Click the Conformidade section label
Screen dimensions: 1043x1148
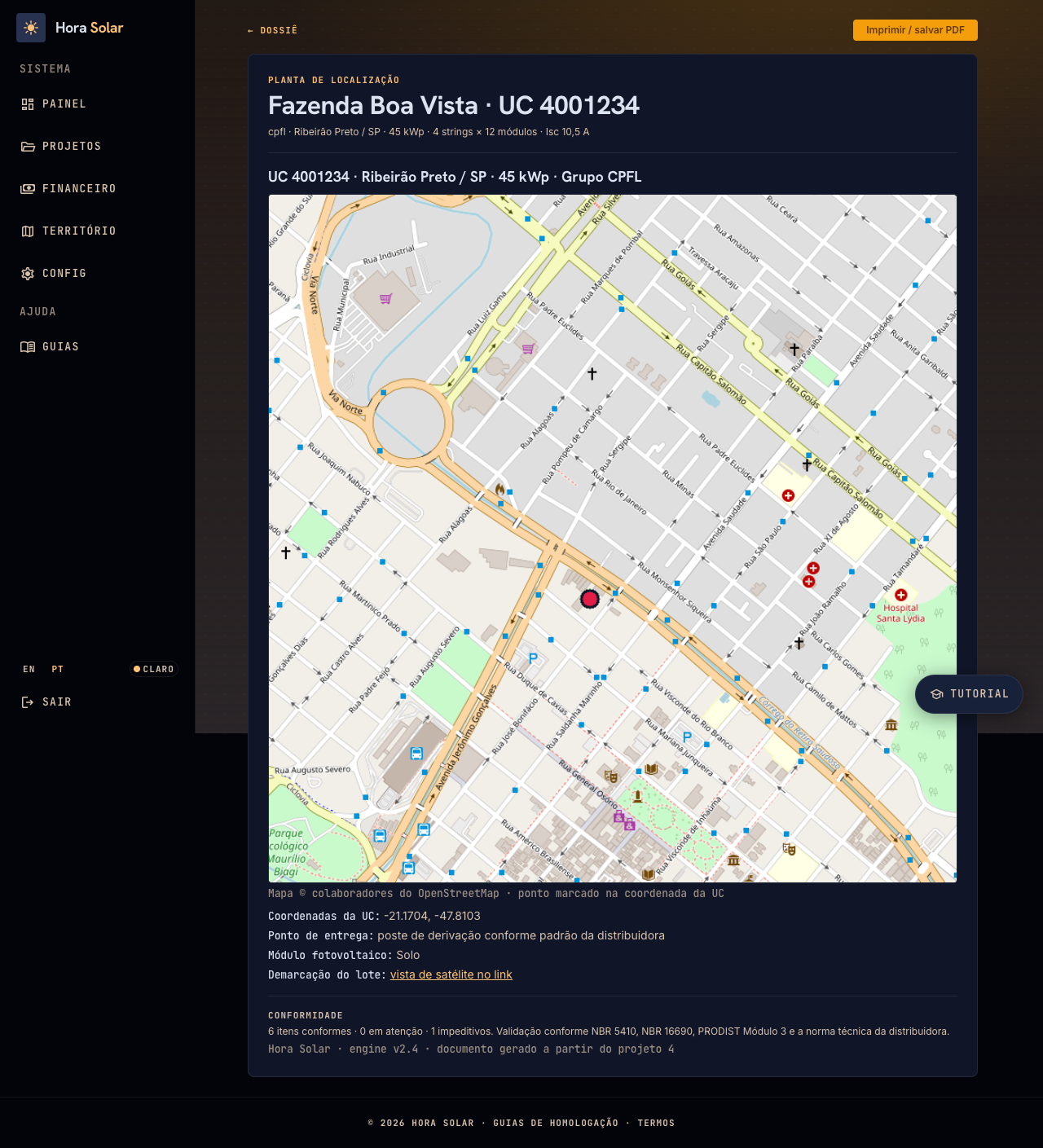pos(306,1015)
